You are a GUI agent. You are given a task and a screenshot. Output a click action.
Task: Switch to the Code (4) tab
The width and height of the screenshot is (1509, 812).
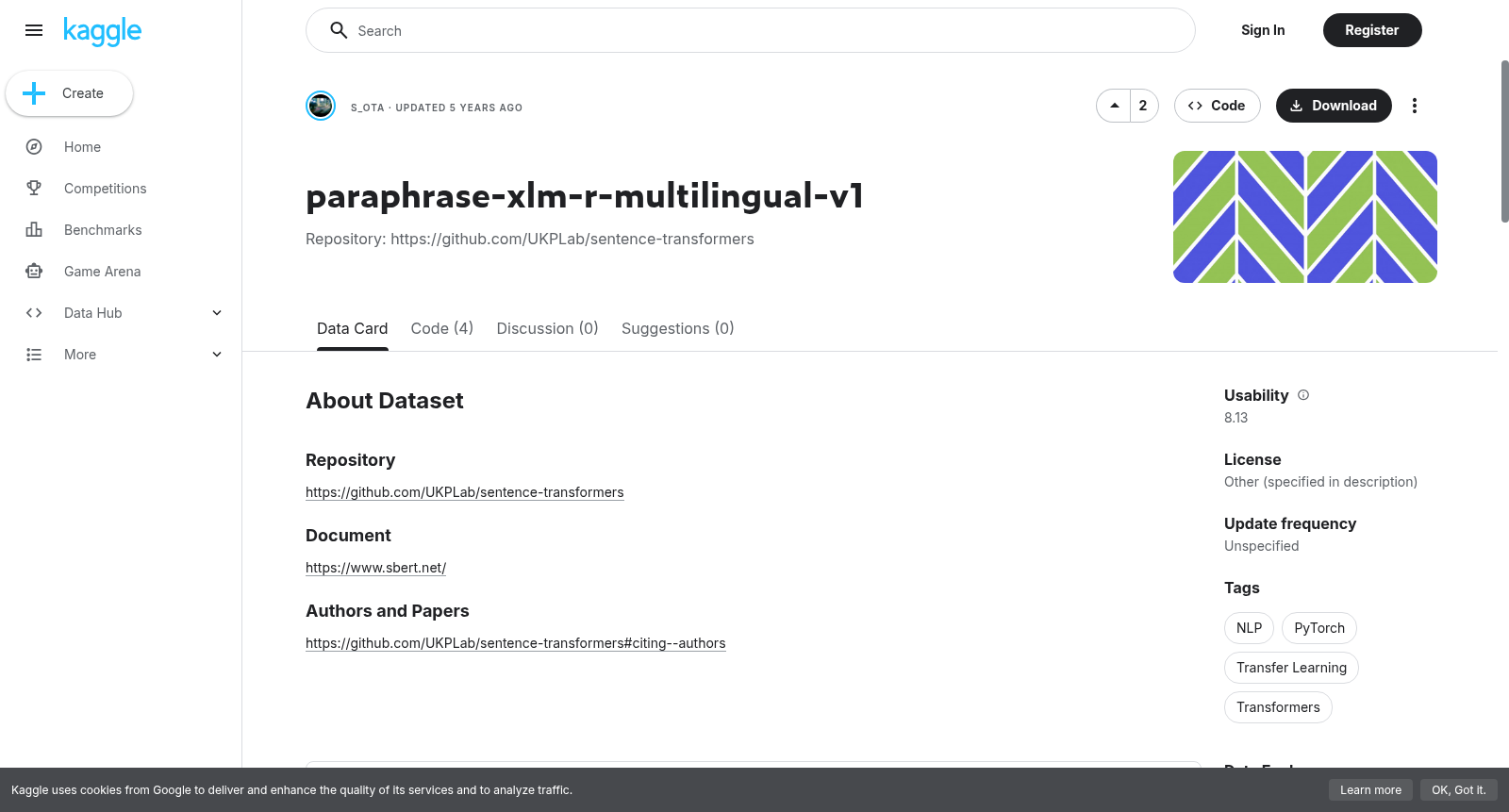pos(442,328)
